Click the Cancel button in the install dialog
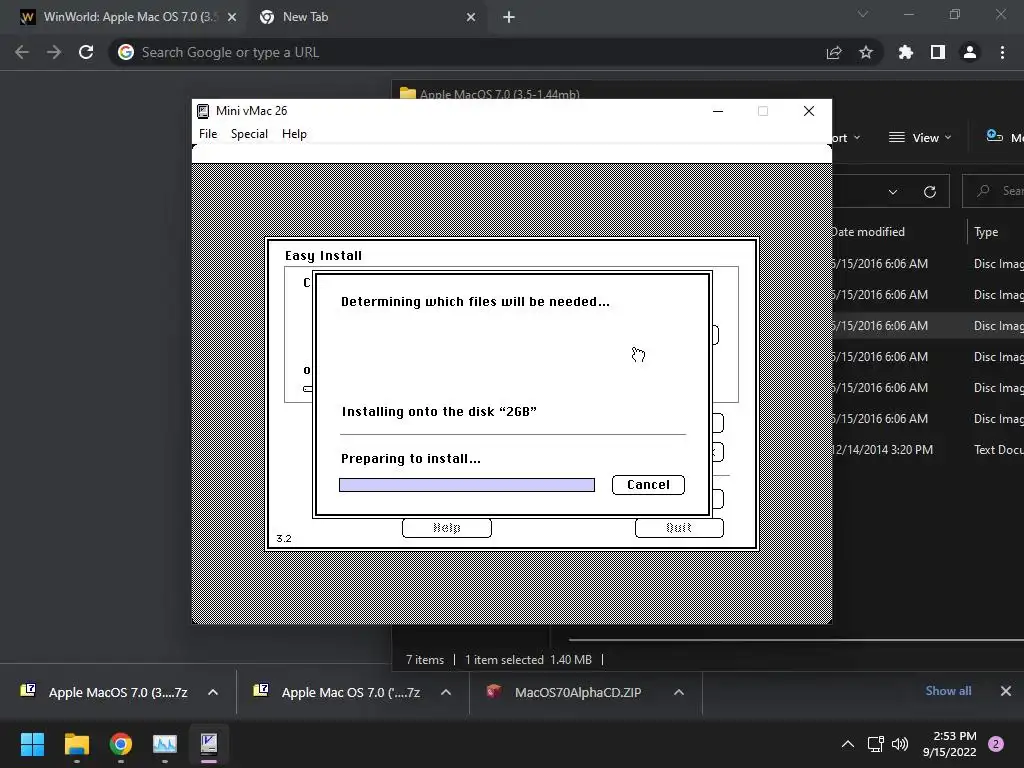Screen dimensions: 1024x768 coord(648,485)
